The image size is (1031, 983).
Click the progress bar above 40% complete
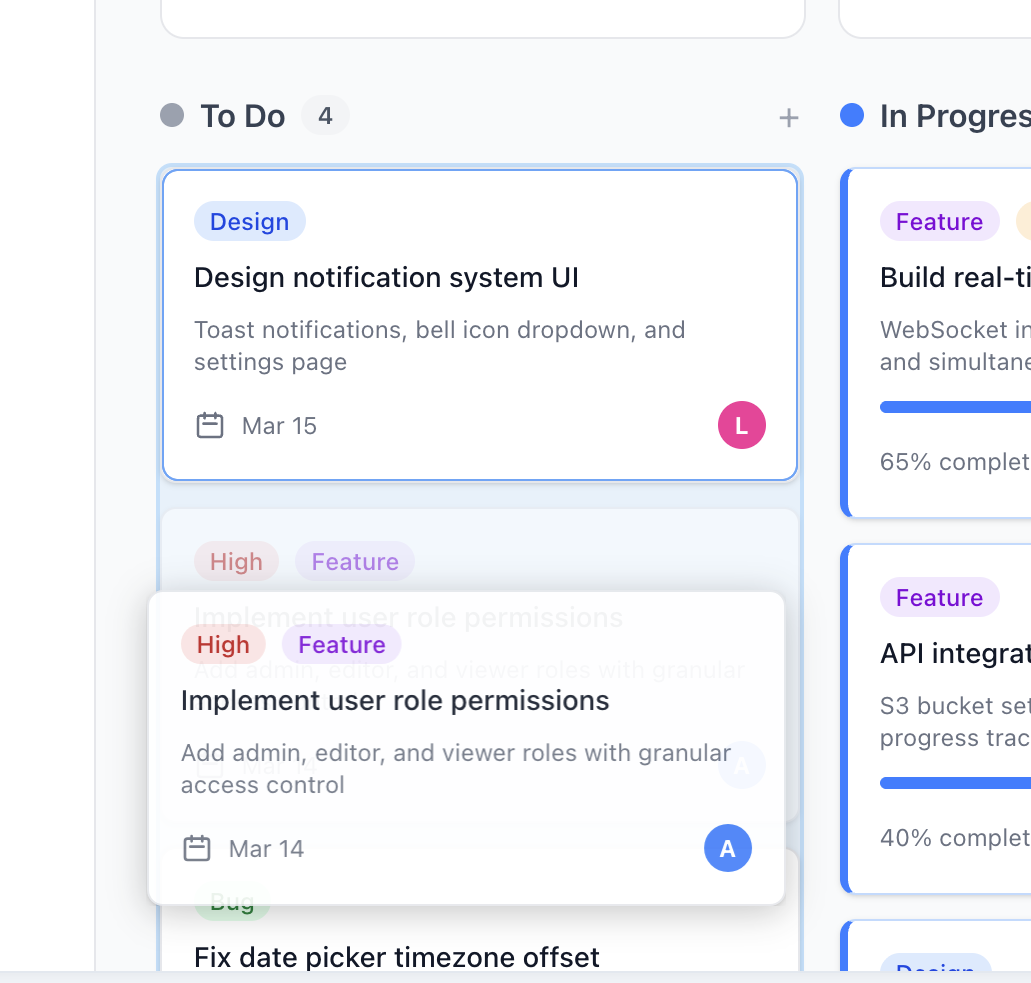955,783
